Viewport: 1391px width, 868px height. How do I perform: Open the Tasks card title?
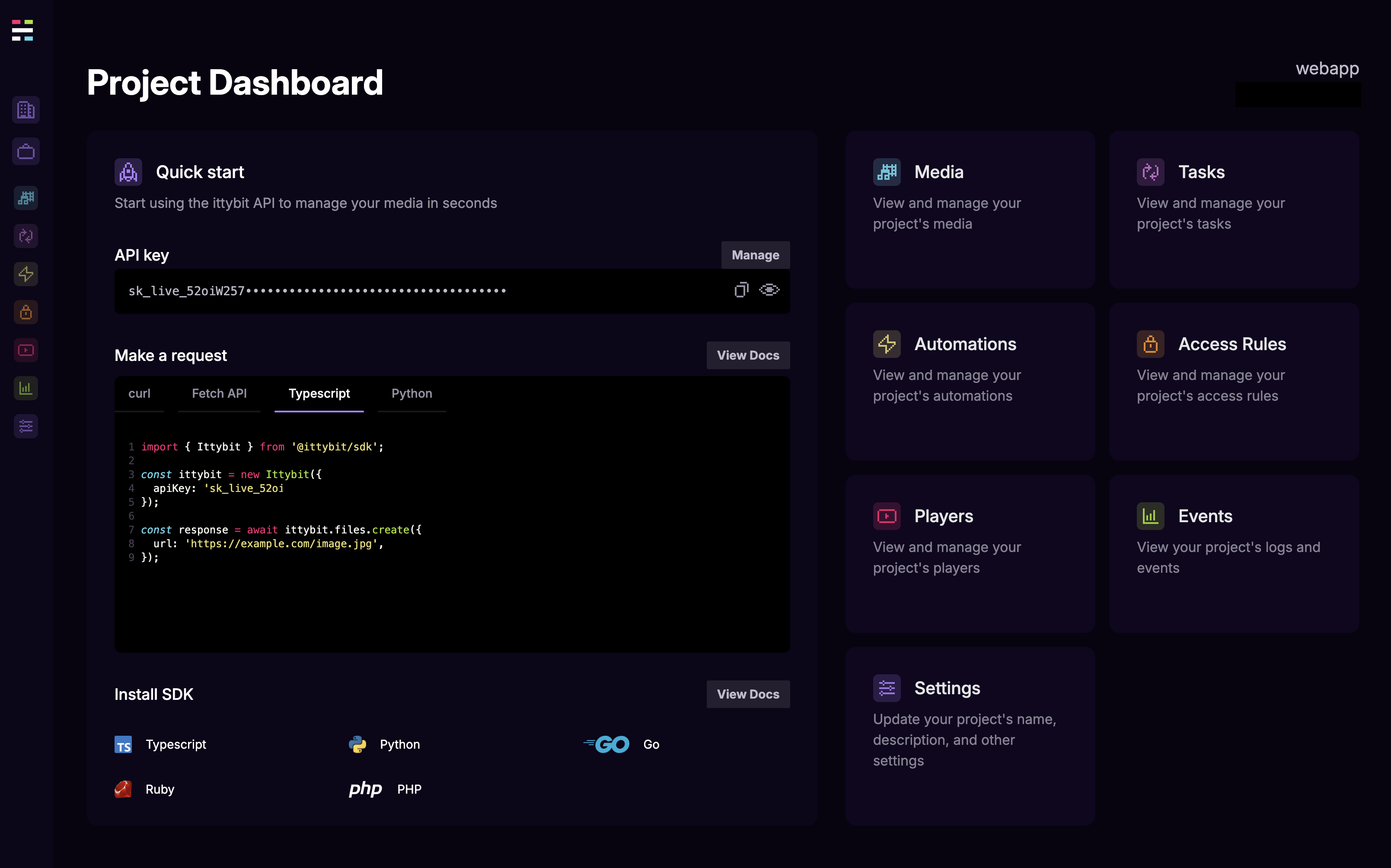point(1202,172)
